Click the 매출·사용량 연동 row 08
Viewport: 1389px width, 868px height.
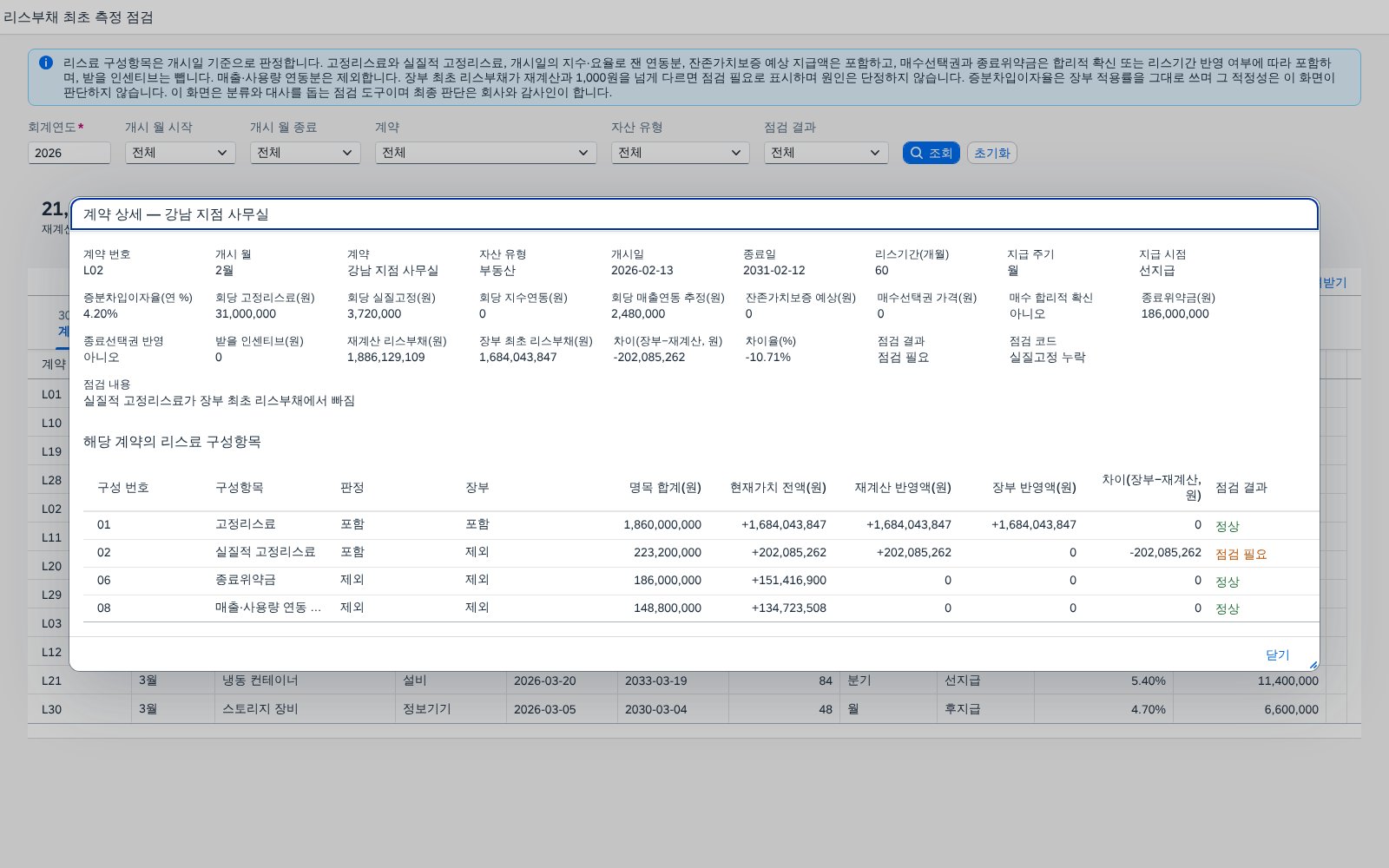click(x=701, y=608)
